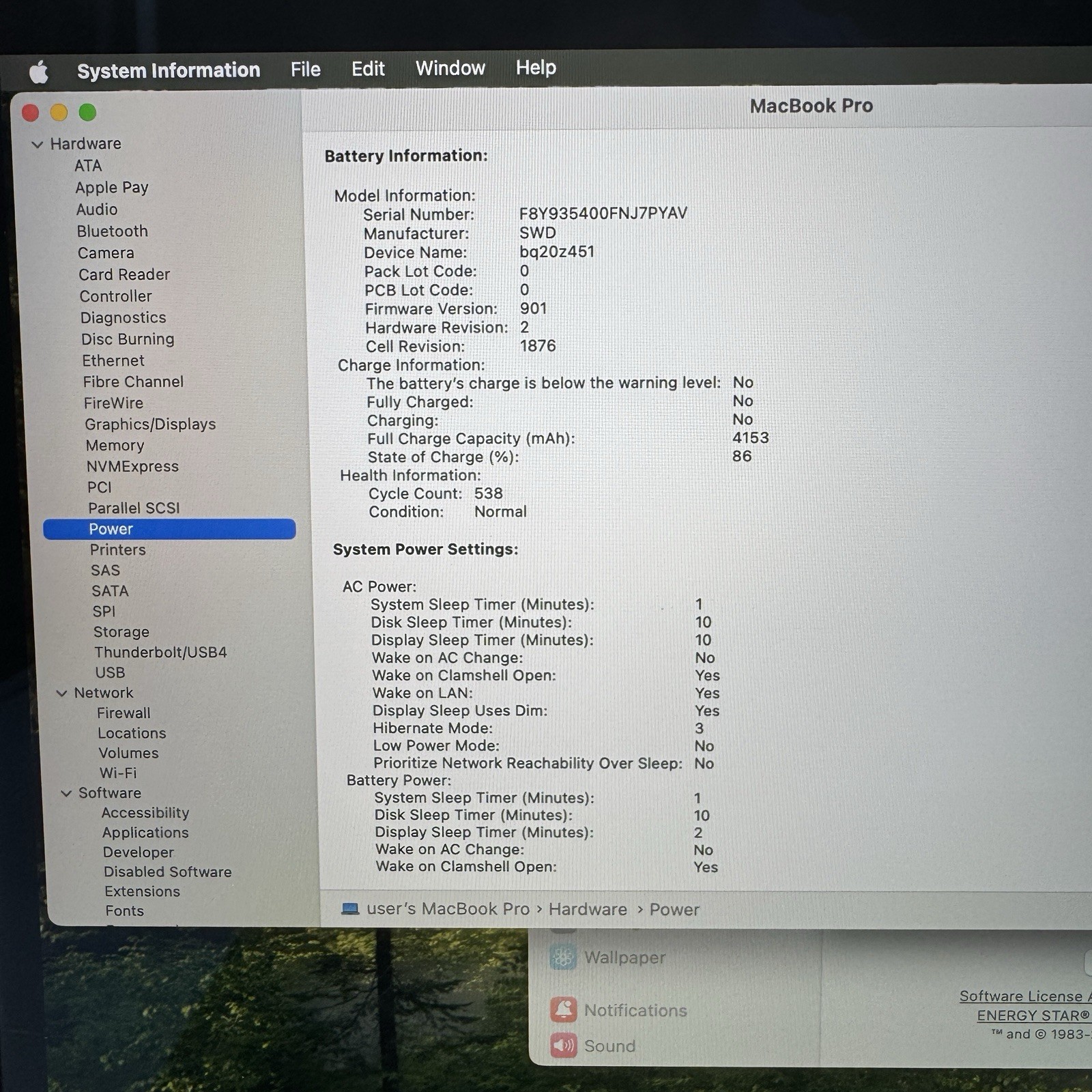Select the highlighted Power item

(169, 529)
